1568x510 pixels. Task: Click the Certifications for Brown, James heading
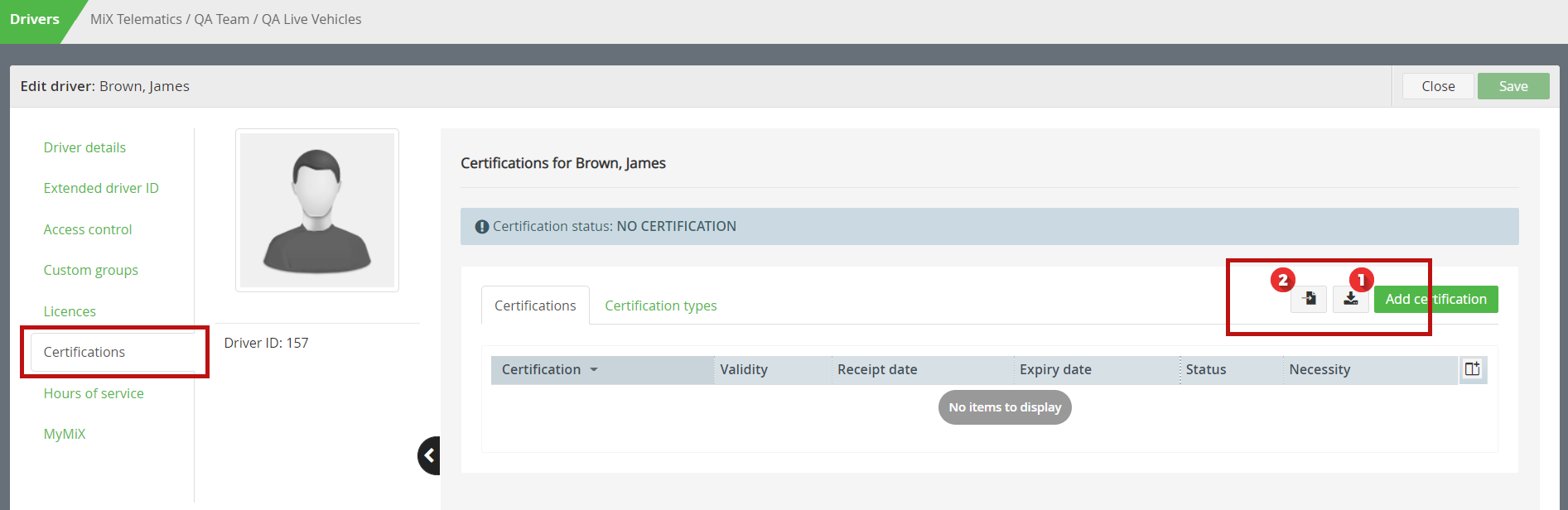[x=563, y=163]
